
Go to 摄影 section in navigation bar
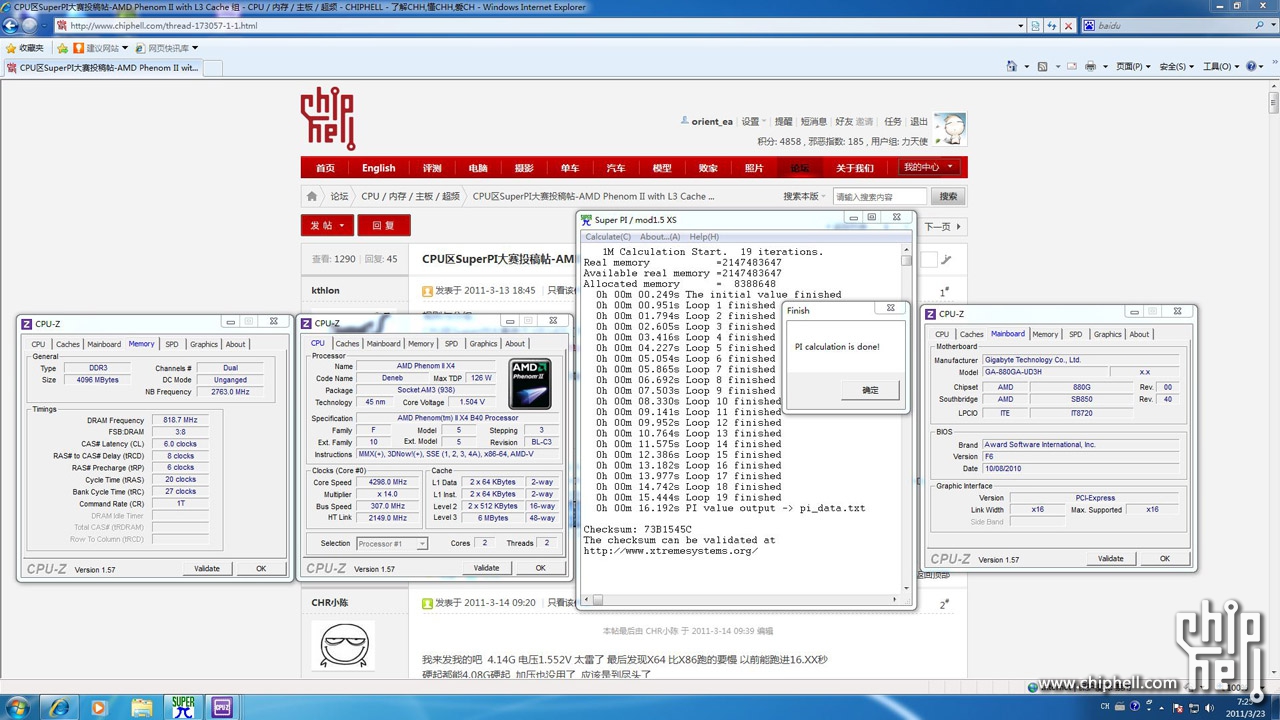pyautogui.click(x=524, y=168)
